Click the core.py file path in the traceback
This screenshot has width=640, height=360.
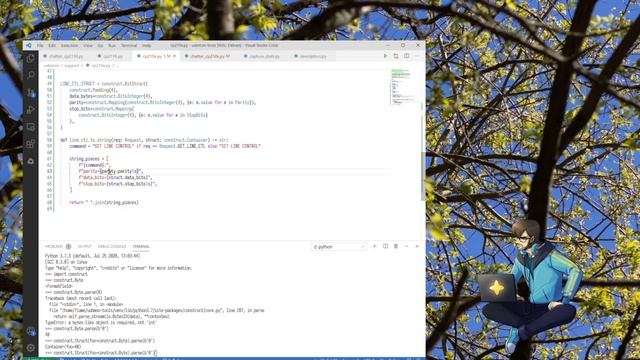142,311
